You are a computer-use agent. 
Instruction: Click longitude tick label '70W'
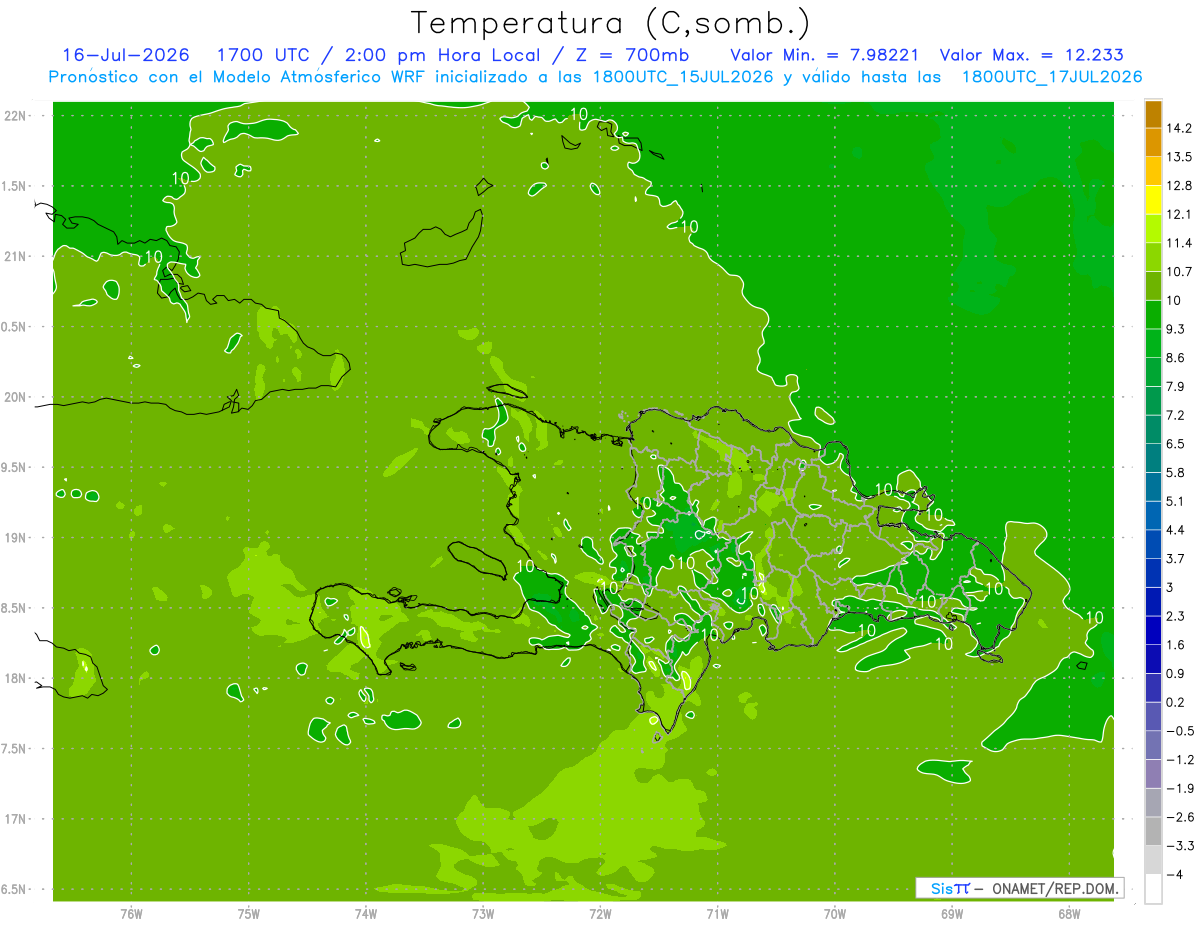tap(834, 913)
